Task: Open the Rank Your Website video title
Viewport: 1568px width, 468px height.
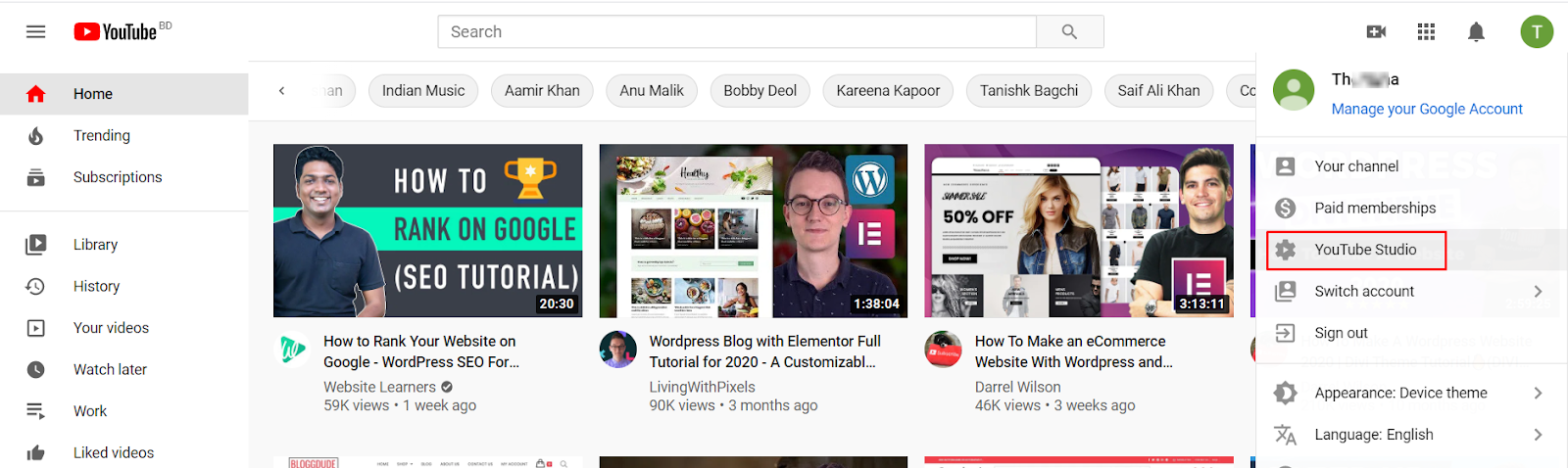Action: point(421,351)
